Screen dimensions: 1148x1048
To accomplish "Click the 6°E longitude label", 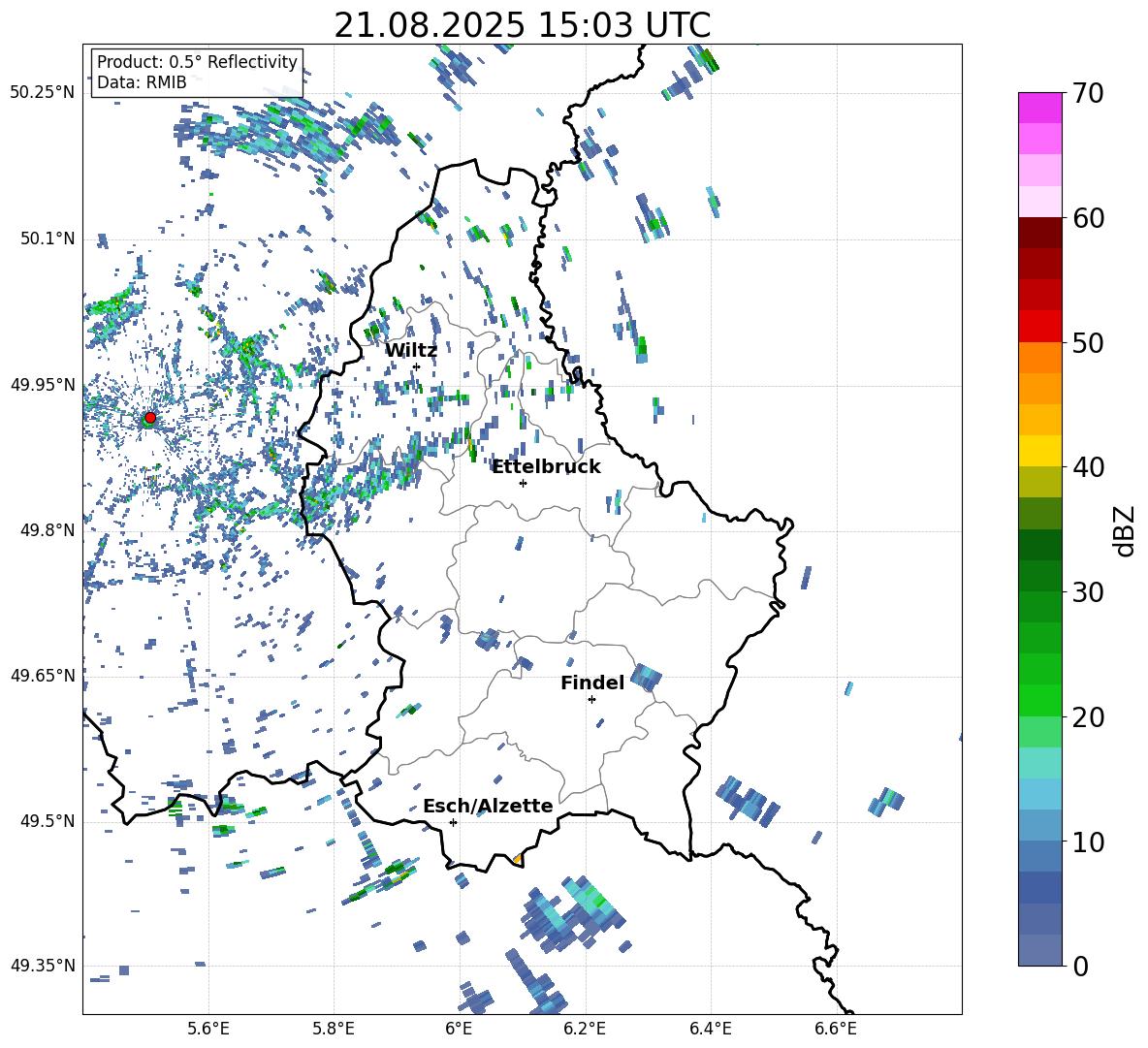I will pos(459,1029).
